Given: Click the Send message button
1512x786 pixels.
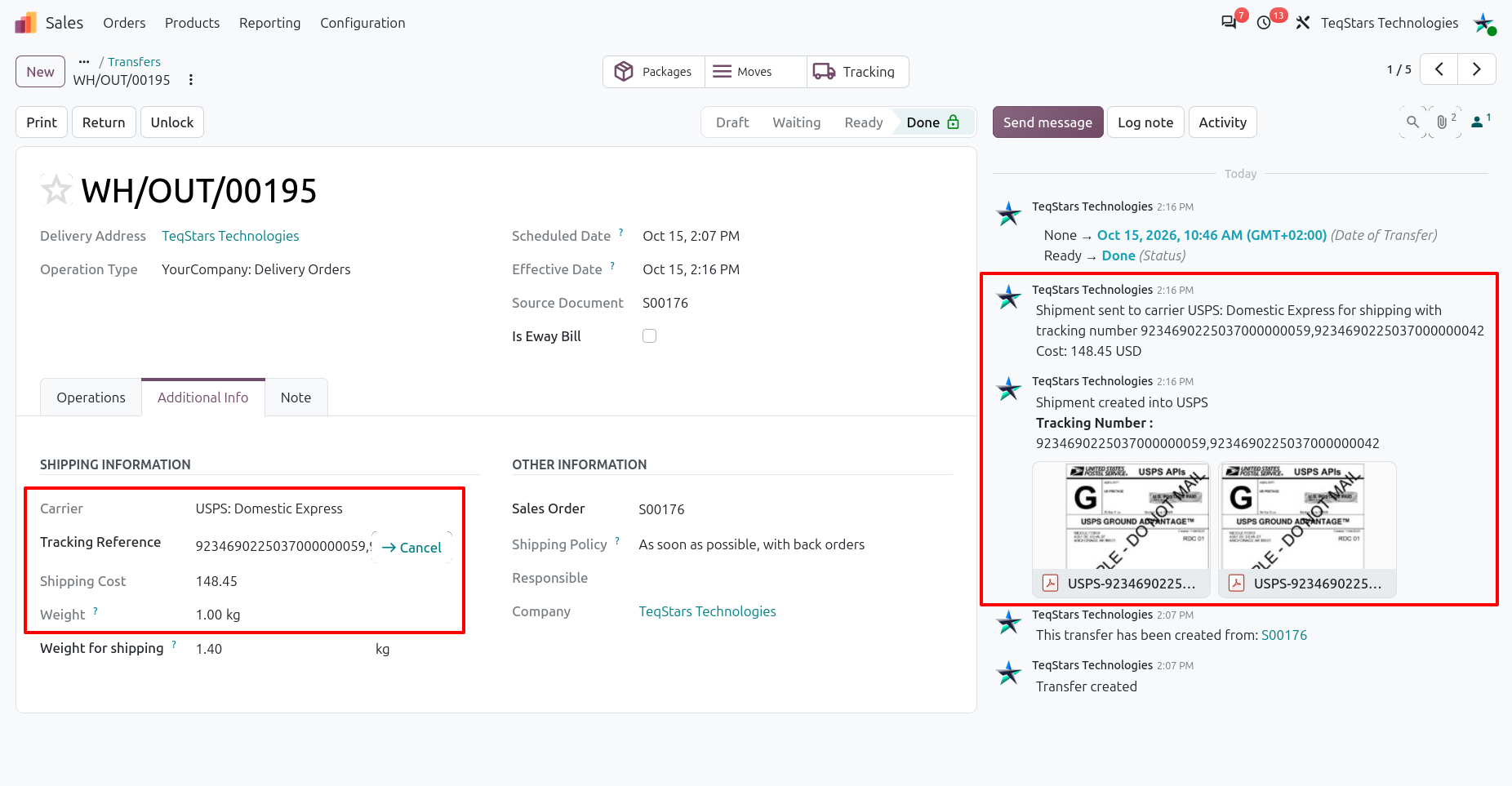Looking at the screenshot, I should pos(1048,122).
